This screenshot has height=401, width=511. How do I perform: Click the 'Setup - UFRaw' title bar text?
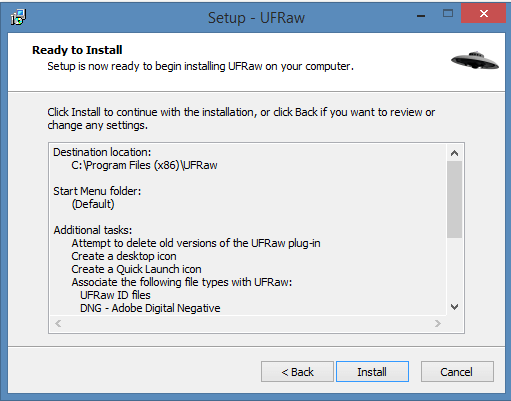[x=256, y=18]
